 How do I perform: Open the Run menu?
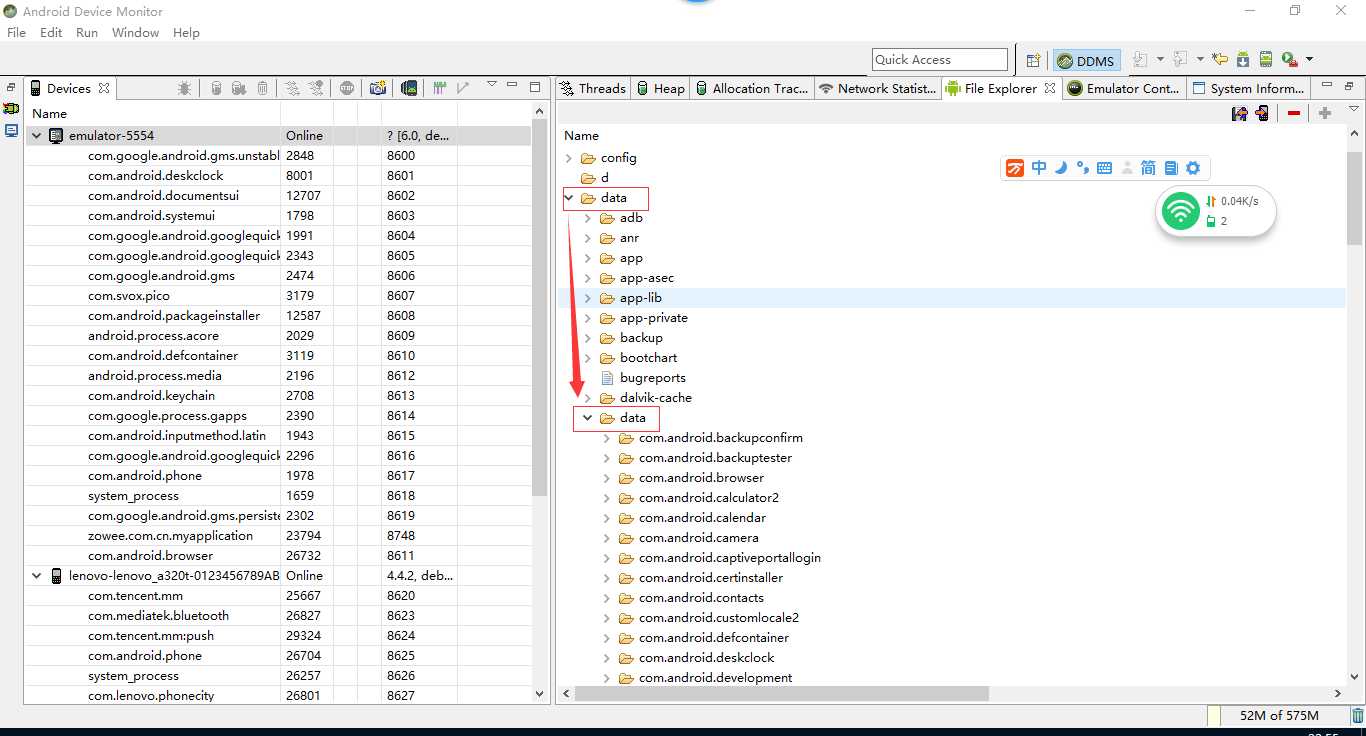click(87, 32)
